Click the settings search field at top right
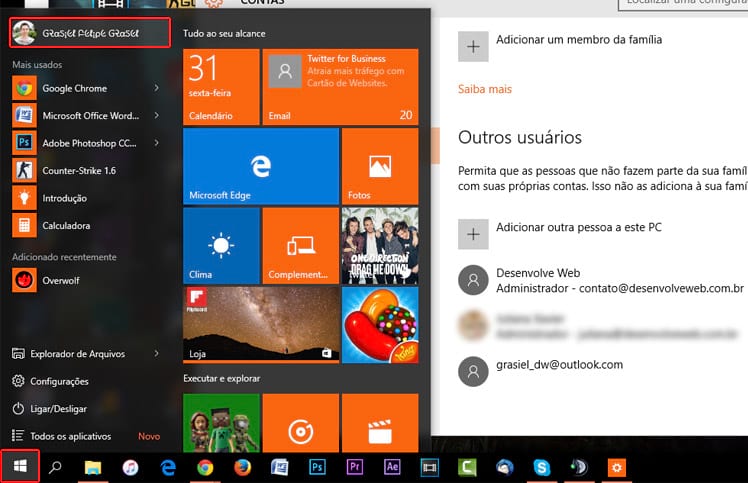 click(683, 4)
